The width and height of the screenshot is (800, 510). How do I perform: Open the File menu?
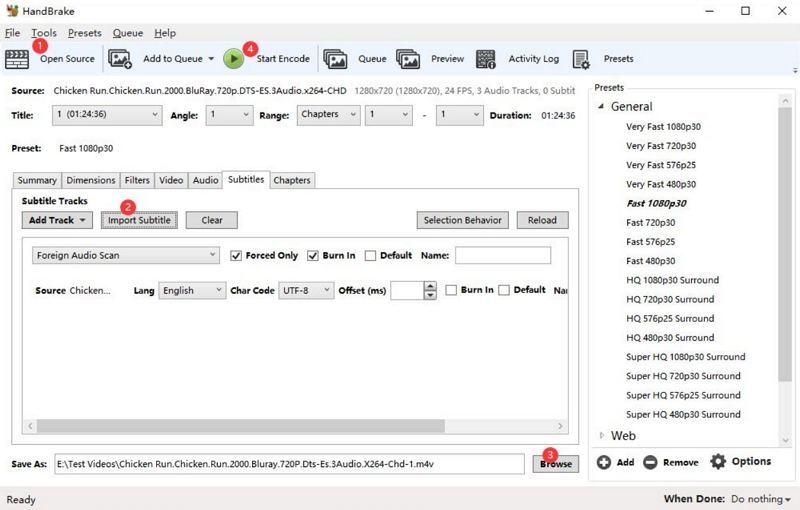[x=13, y=33]
